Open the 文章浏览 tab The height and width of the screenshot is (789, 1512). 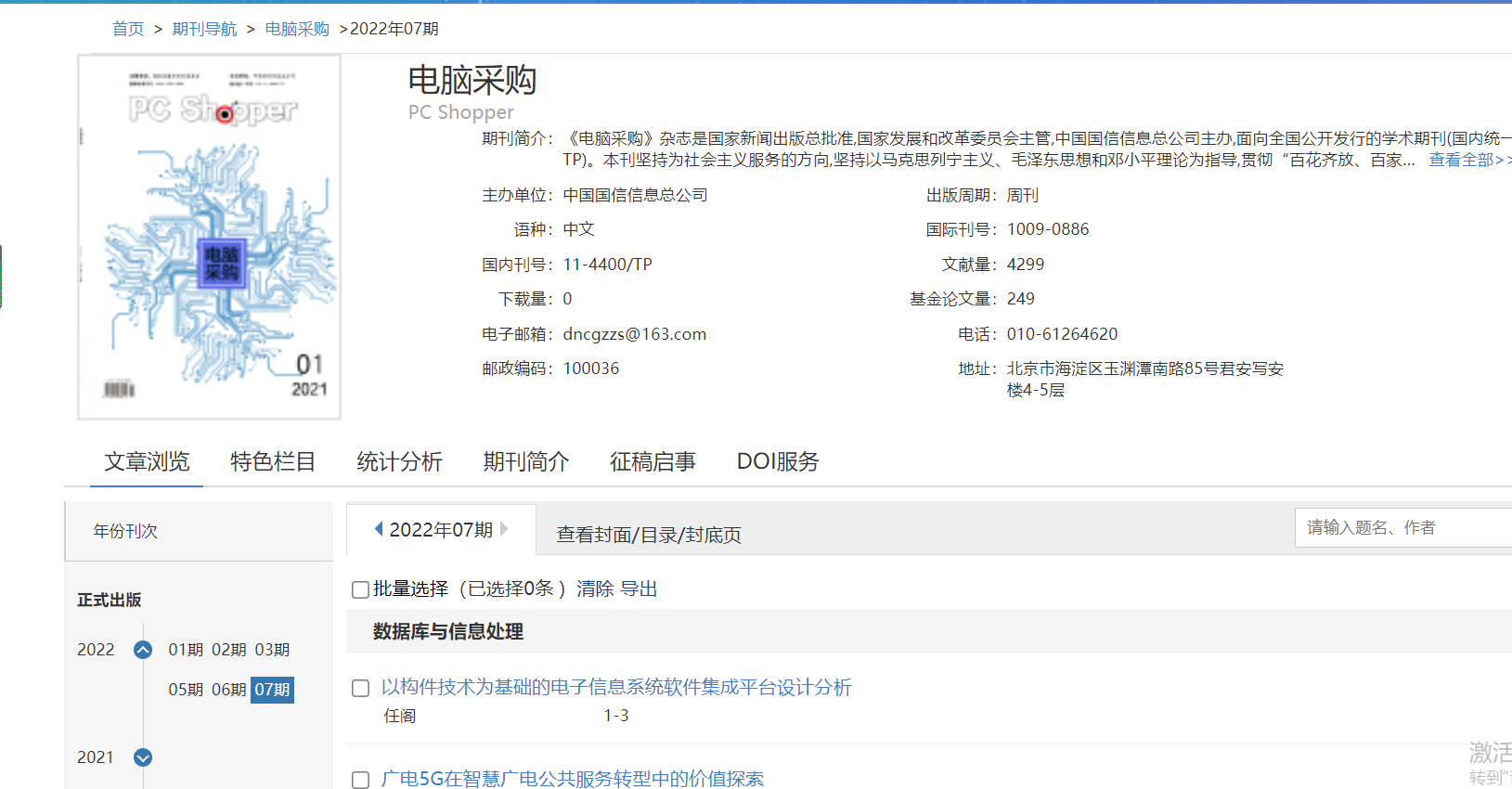(x=147, y=461)
